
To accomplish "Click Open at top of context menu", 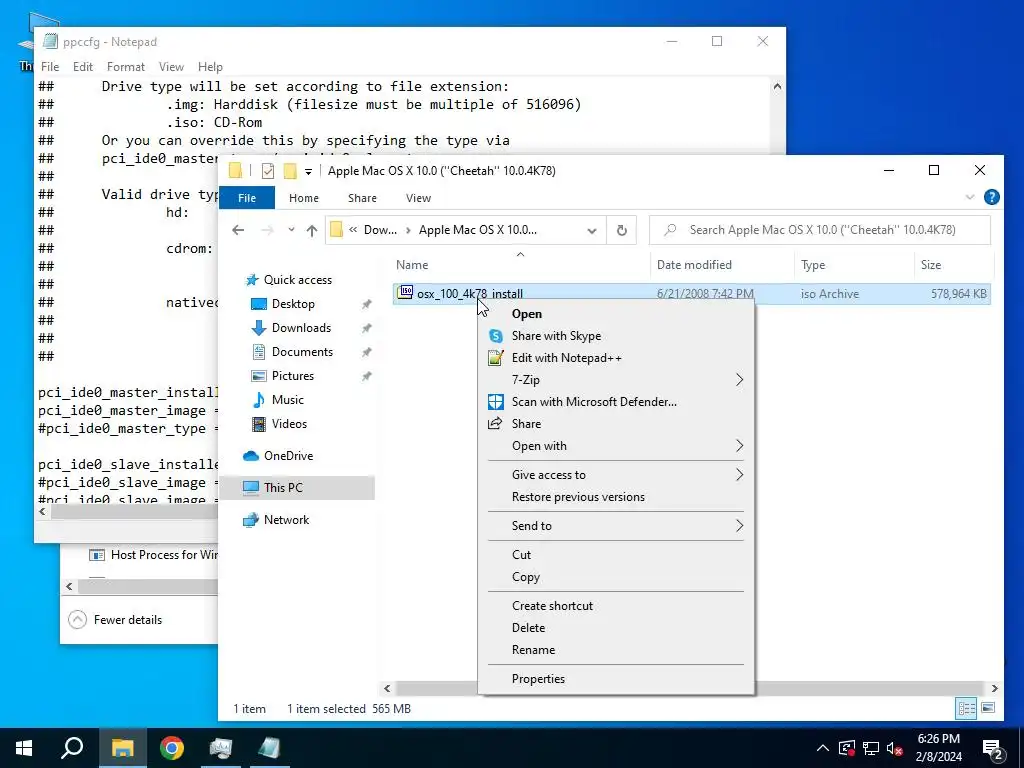I will point(526,313).
